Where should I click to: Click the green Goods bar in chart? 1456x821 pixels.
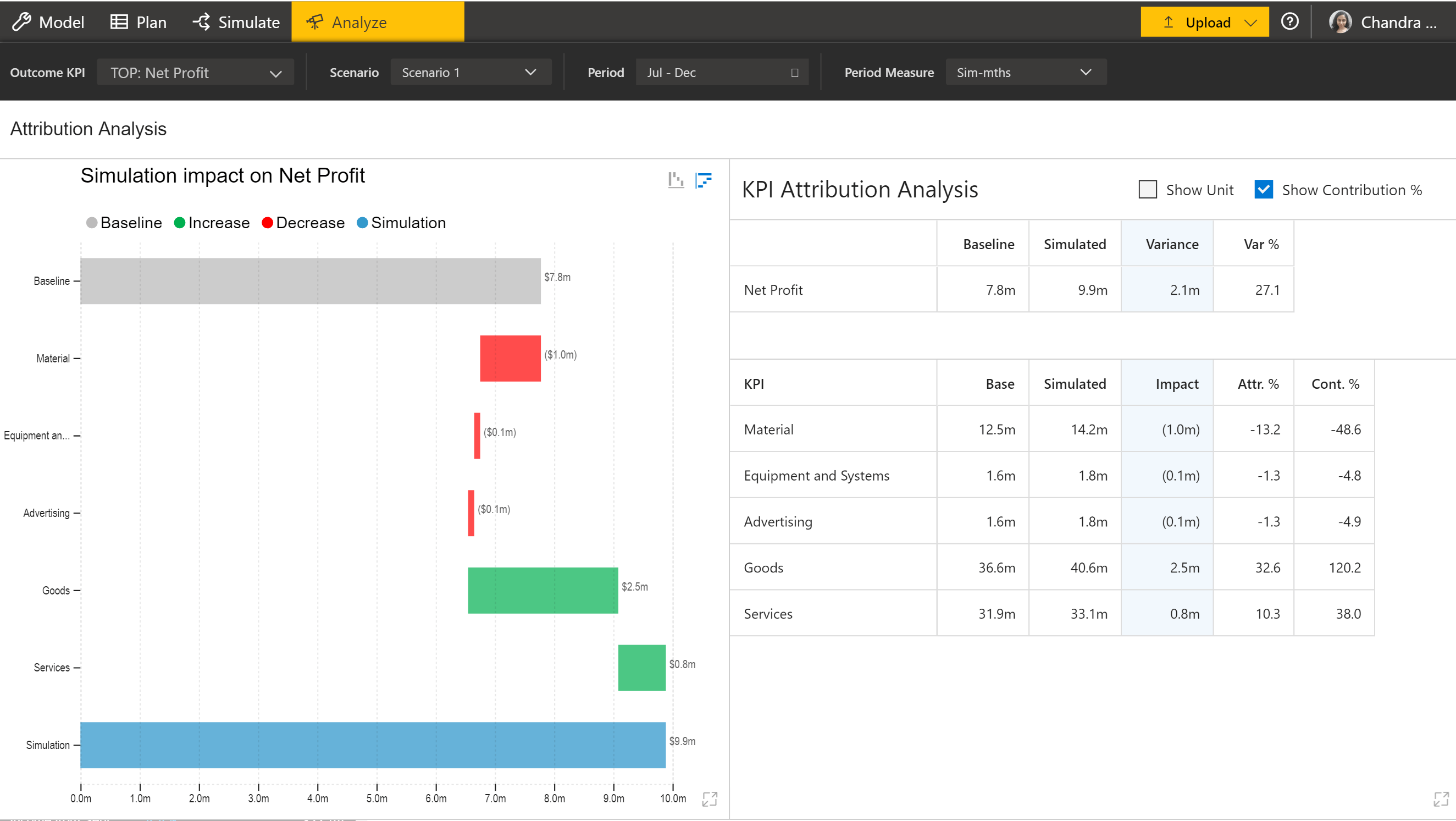tap(542, 590)
